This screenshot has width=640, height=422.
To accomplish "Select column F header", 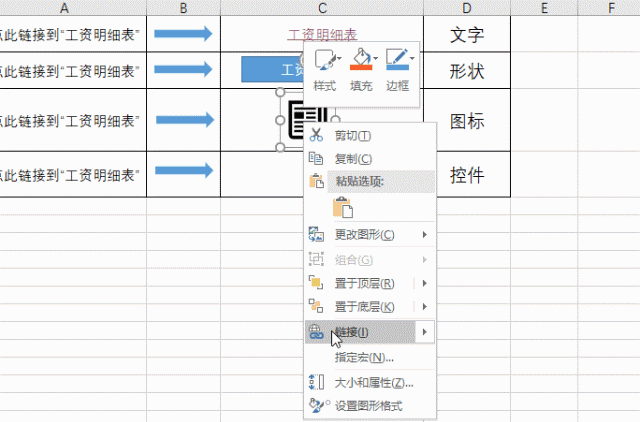I will 611,8.
